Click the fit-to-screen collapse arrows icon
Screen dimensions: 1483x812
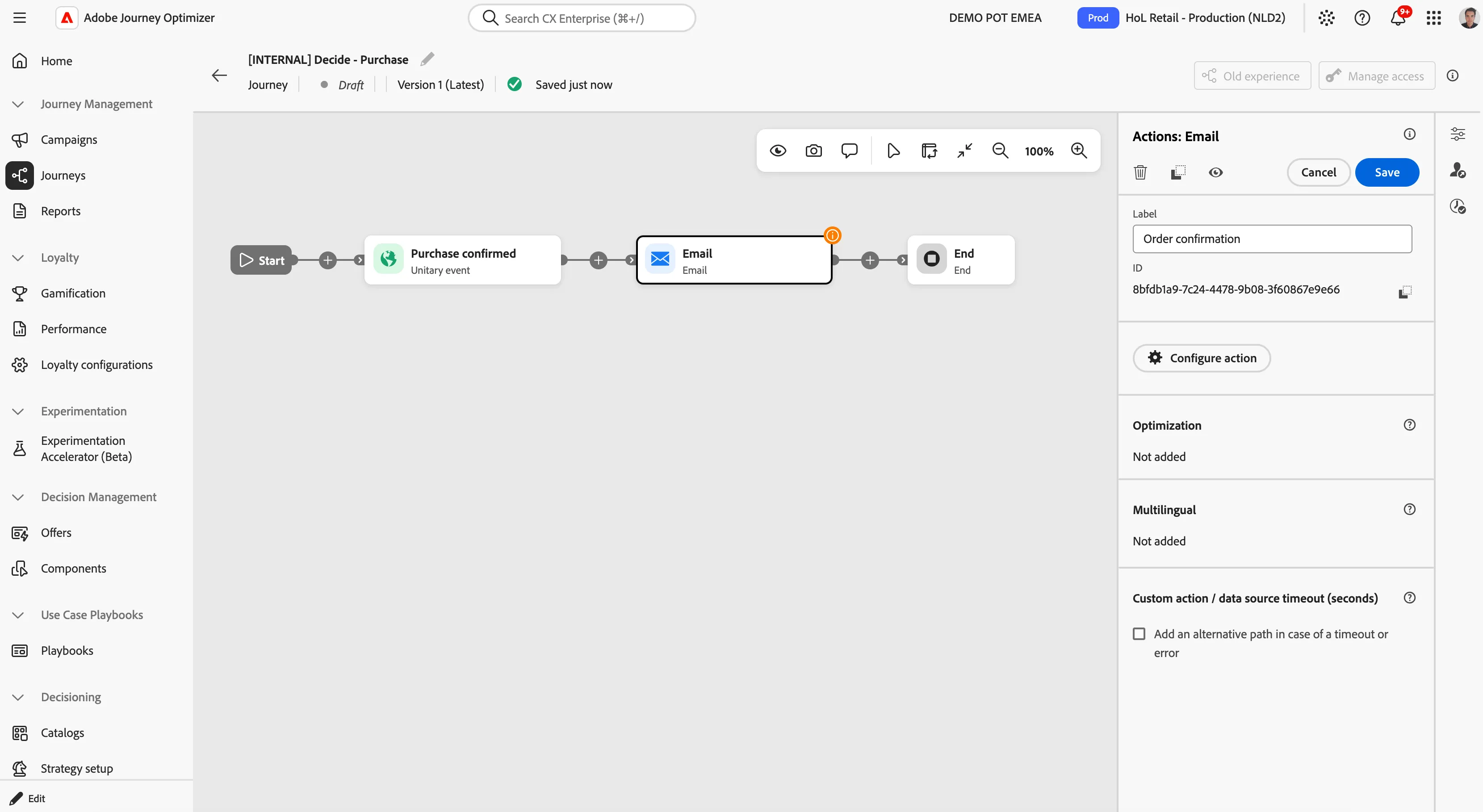point(965,151)
